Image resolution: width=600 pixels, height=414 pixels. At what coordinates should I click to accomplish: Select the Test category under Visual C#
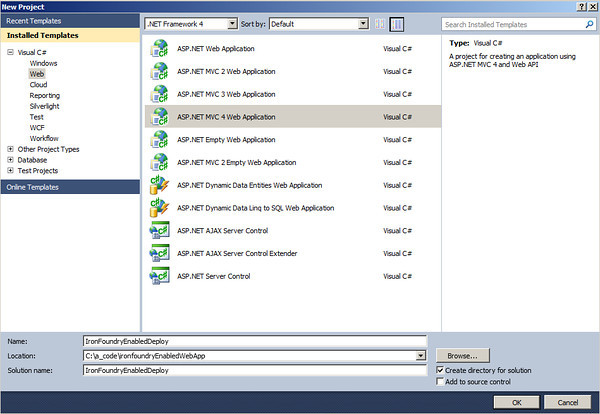[36, 117]
